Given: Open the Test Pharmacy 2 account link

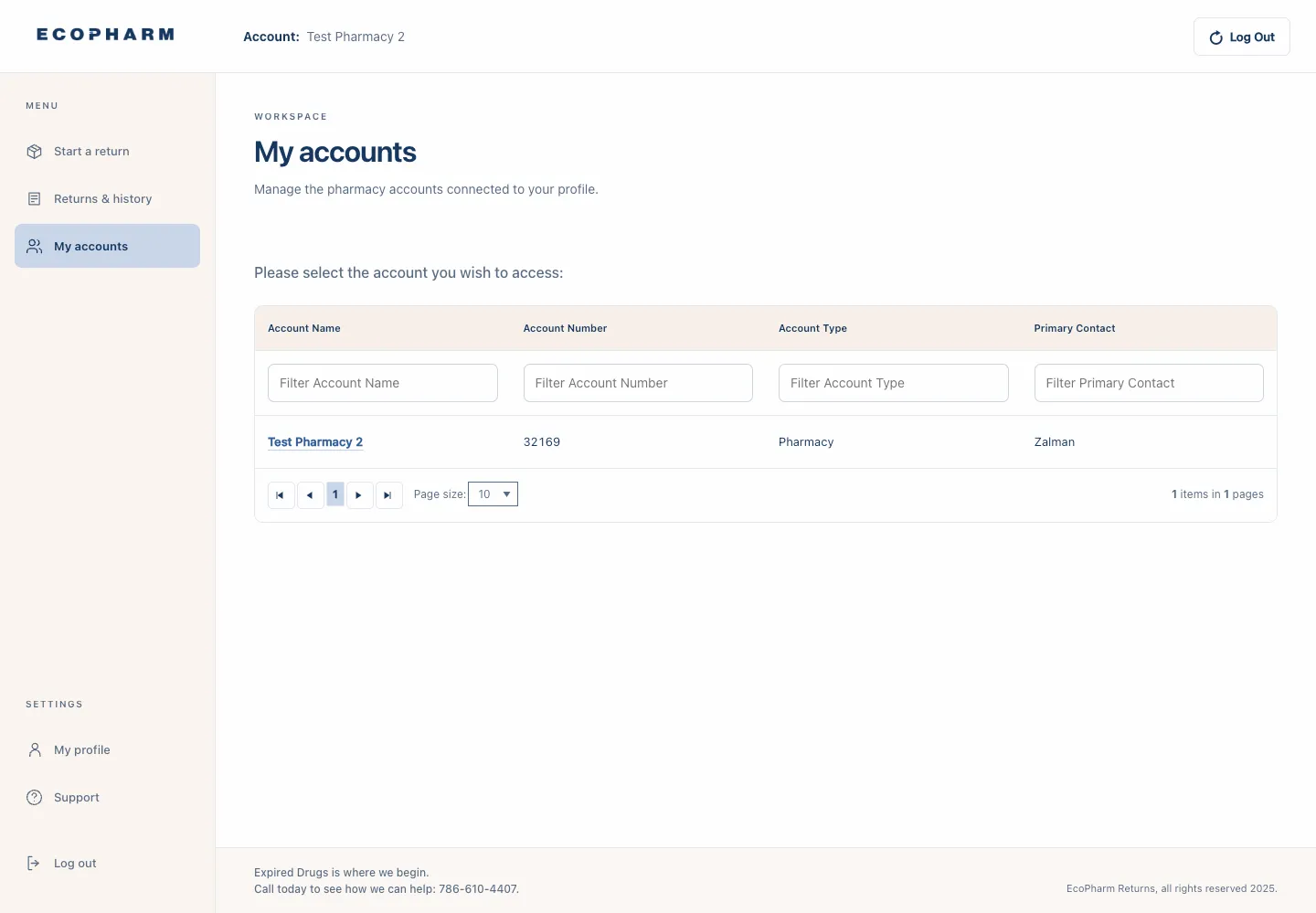Looking at the screenshot, I should 315,442.
